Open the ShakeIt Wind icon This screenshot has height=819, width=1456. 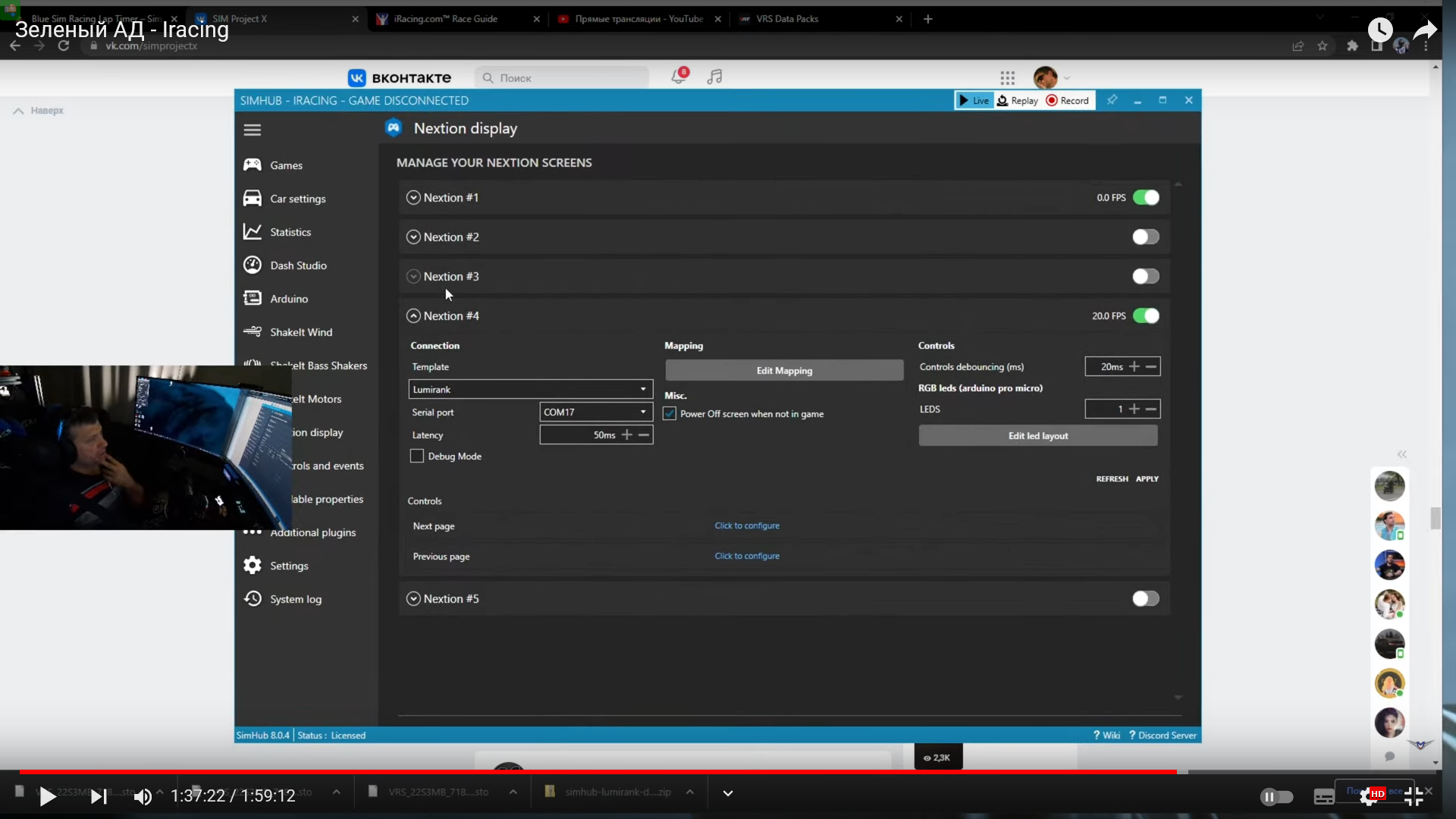pyautogui.click(x=253, y=332)
